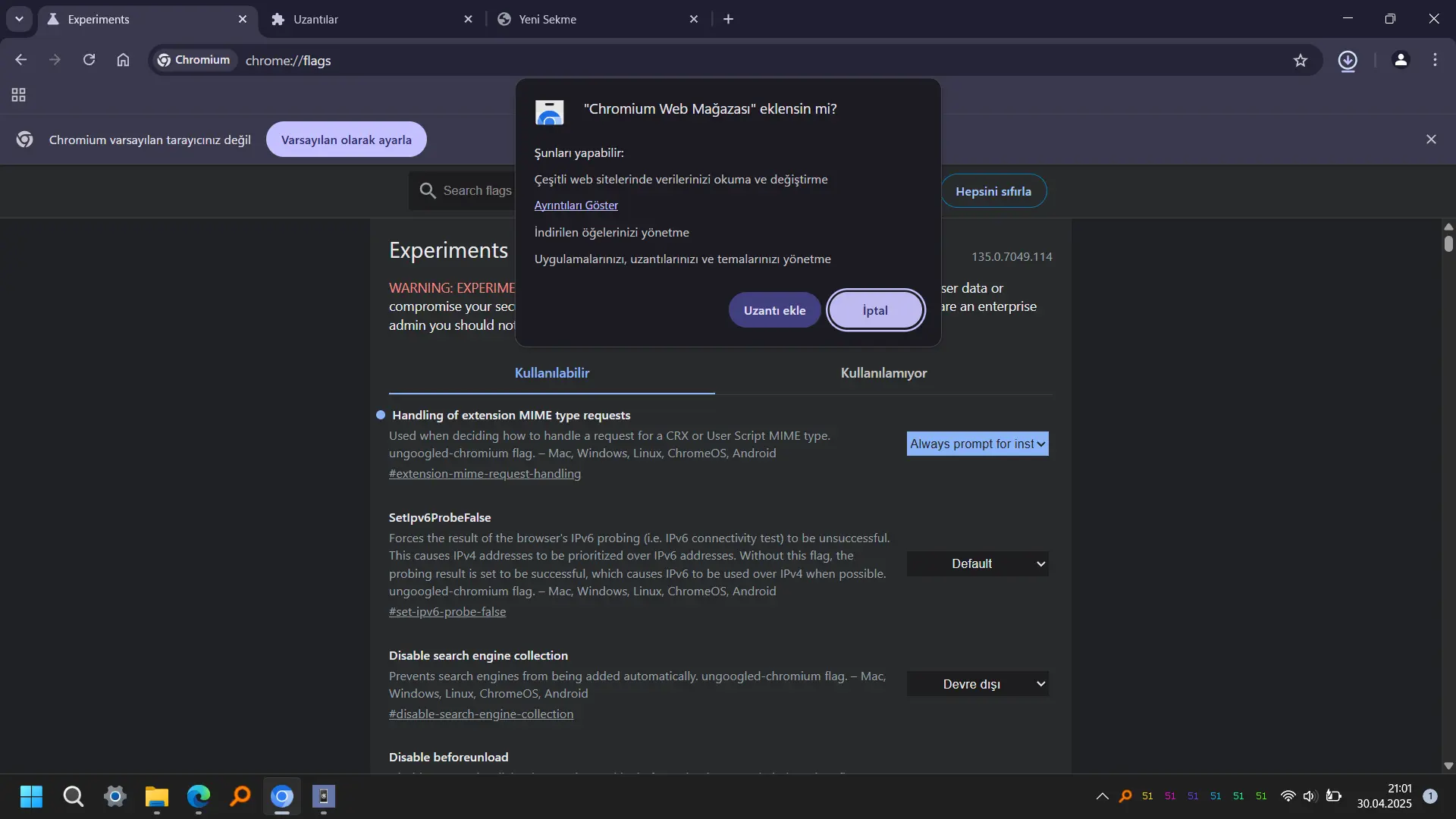Screen dimensions: 1456x819
Task: Click the Experiments page title
Action: pyautogui.click(x=448, y=250)
